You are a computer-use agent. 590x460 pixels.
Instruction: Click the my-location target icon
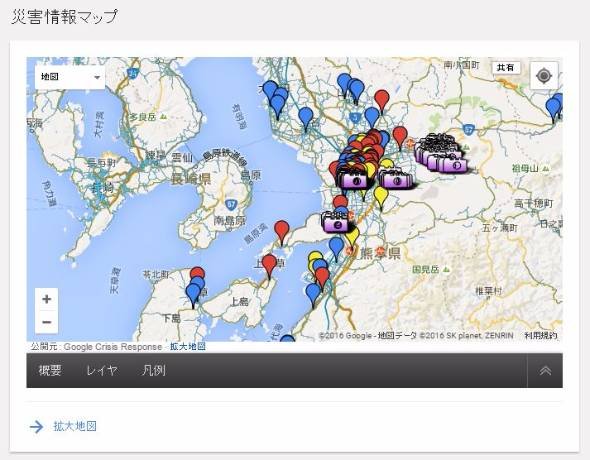point(544,76)
